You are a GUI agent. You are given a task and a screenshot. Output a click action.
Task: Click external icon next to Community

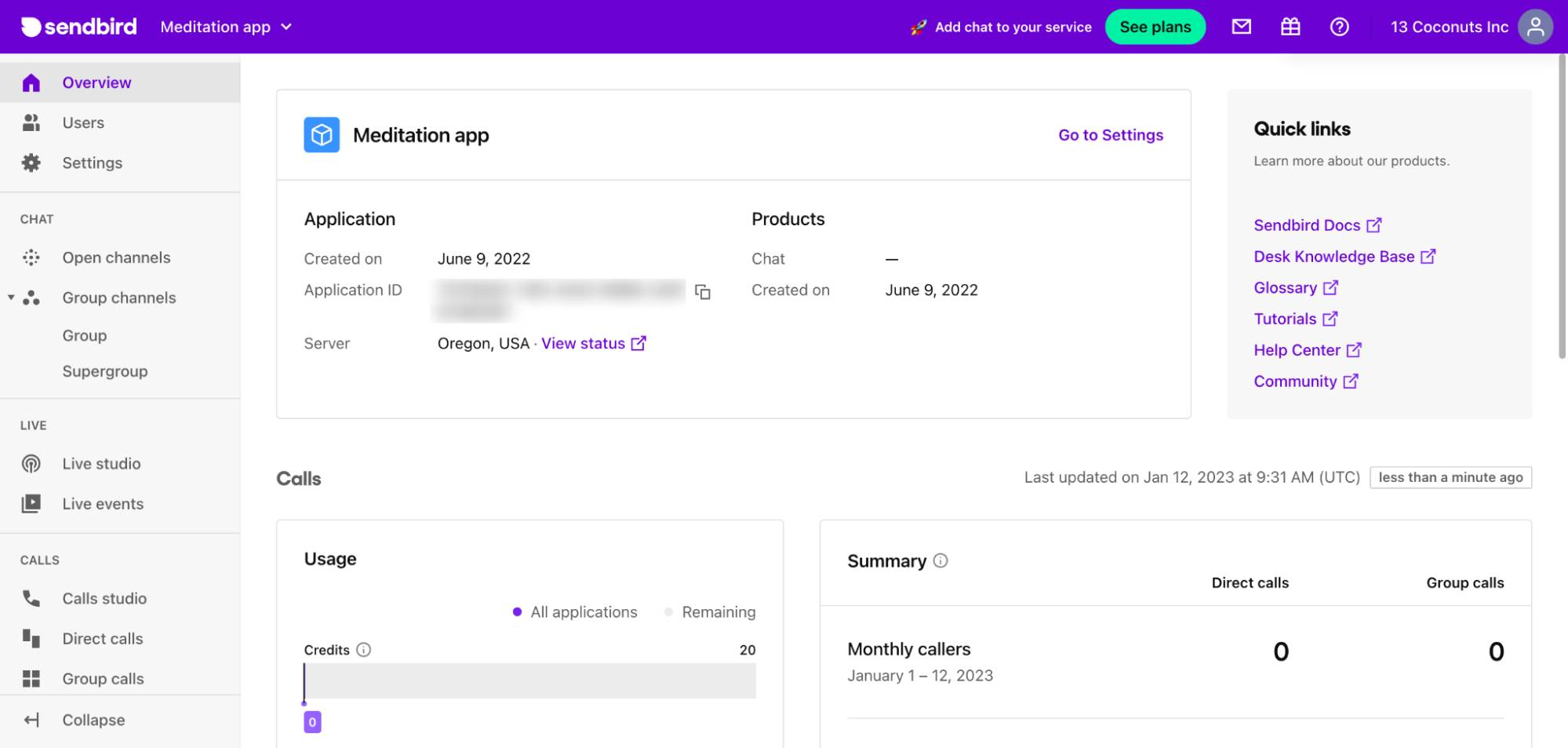click(x=1351, y=381)
